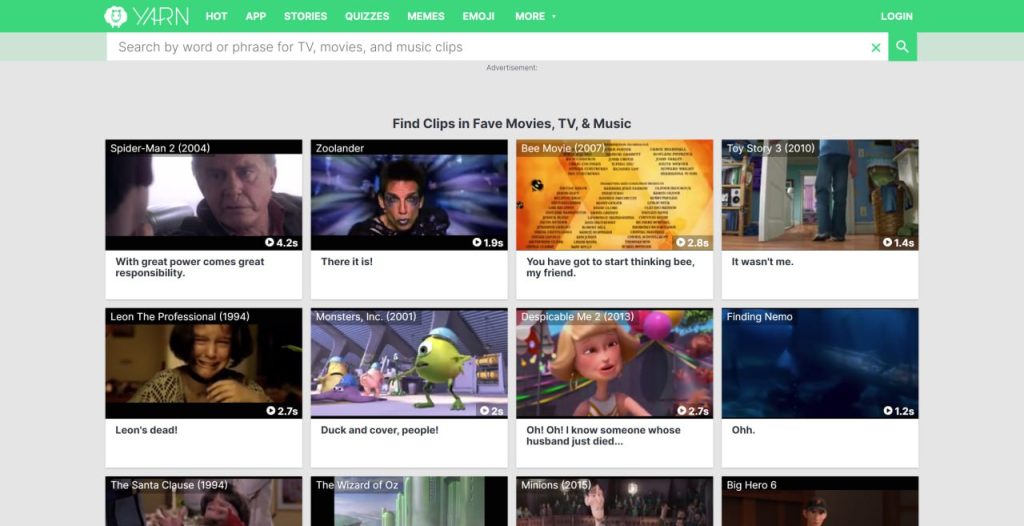The image size is (1024, 526).
Task: Open The Wizard of Oz thumbnail
Action: 409,501
